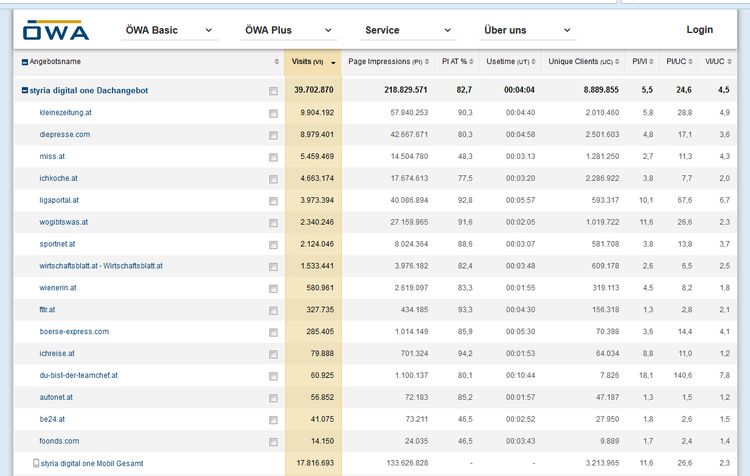
Task: Tick checkbox for styria digital one Dachangebot
Action: point(273,91)
